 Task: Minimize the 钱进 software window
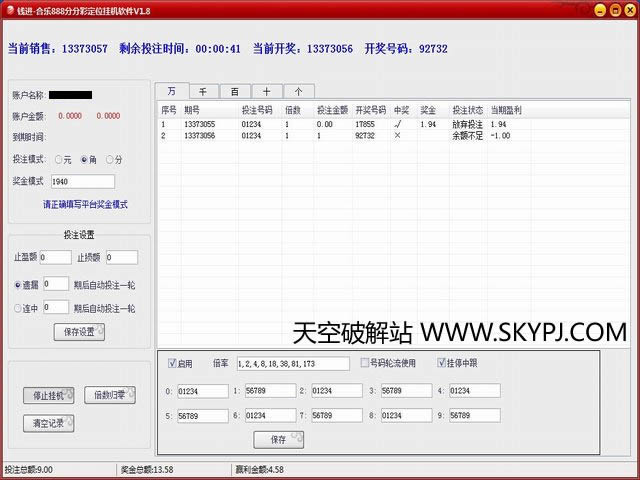[598, 9]
